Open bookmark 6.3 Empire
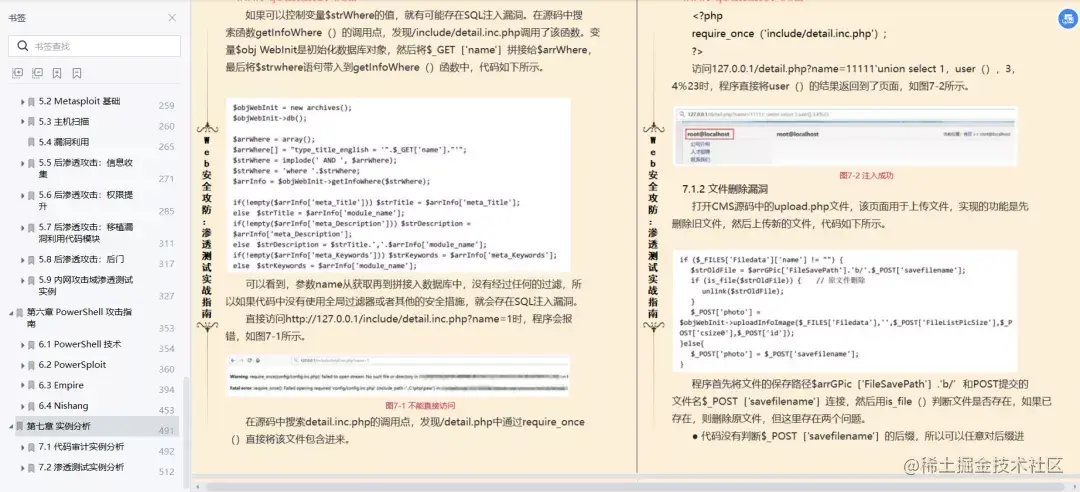 63,385
